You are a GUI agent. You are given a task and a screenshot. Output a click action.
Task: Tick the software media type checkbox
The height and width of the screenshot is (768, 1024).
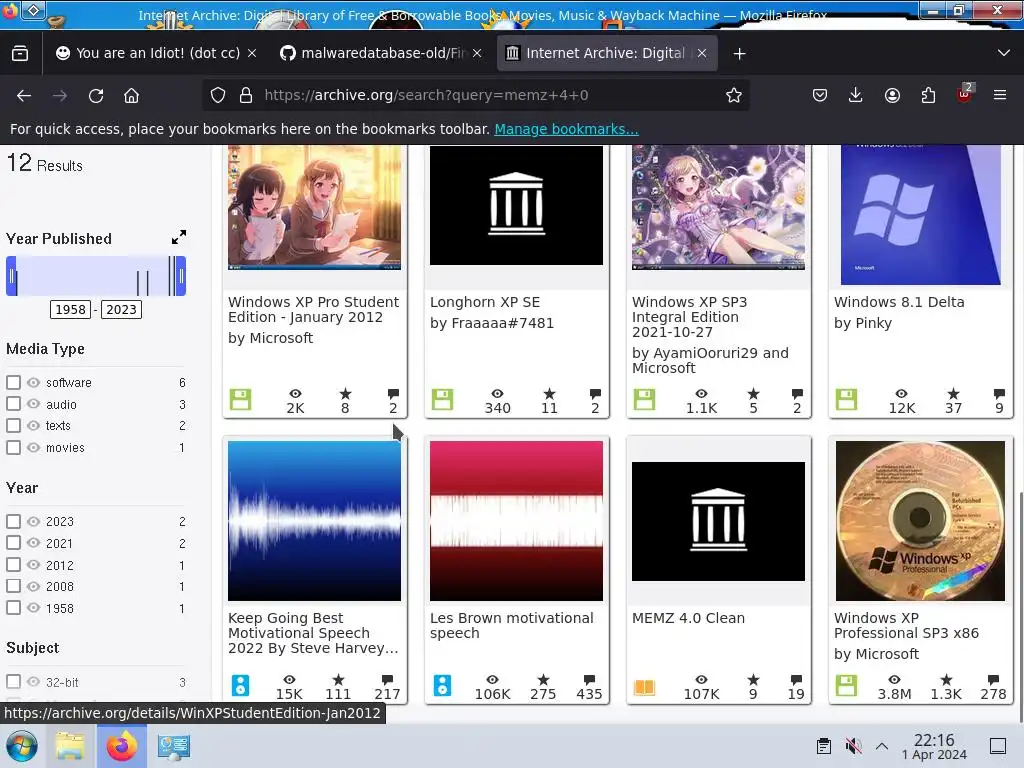[13, 382]
